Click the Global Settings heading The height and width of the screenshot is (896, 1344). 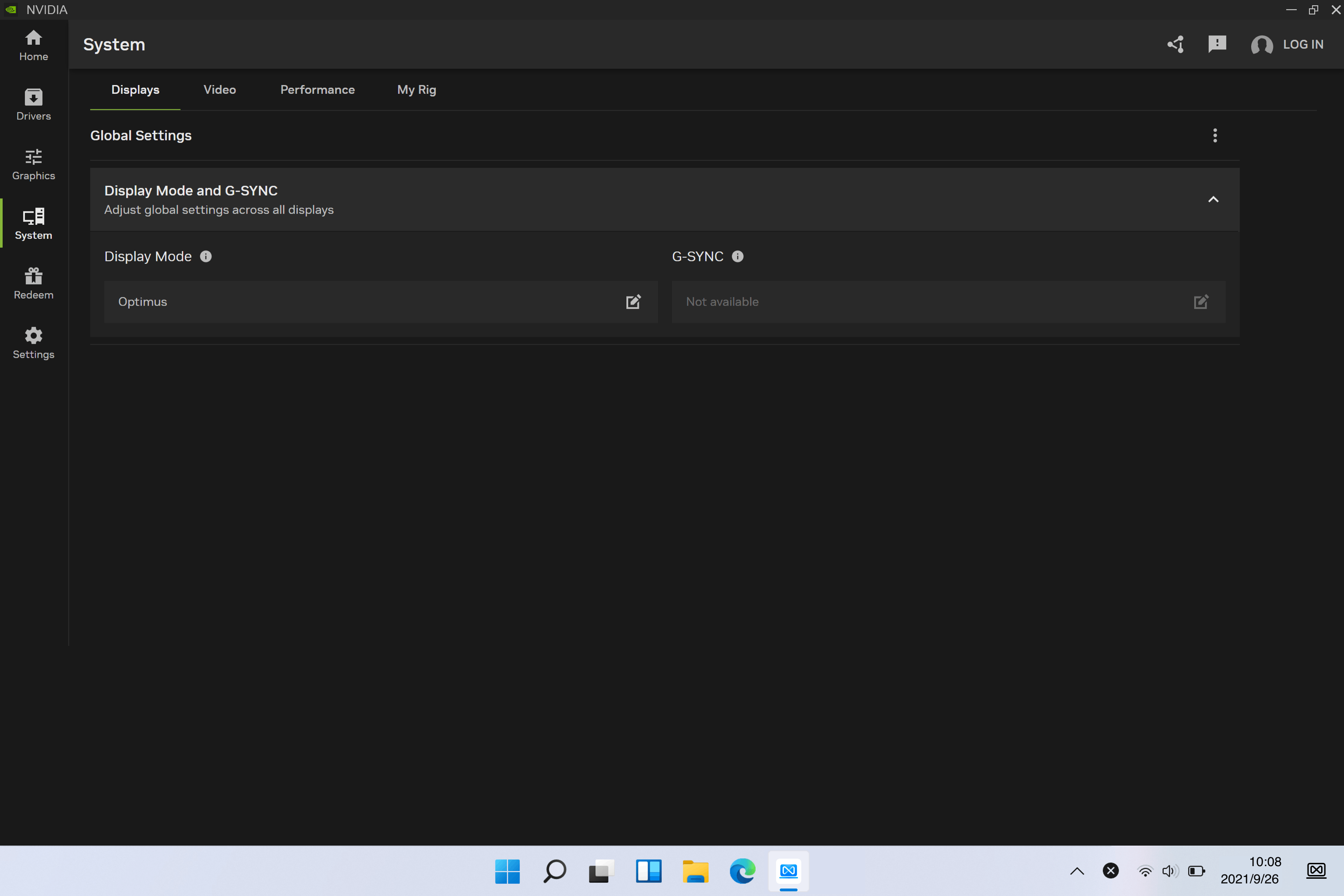[x=141, y=135]
